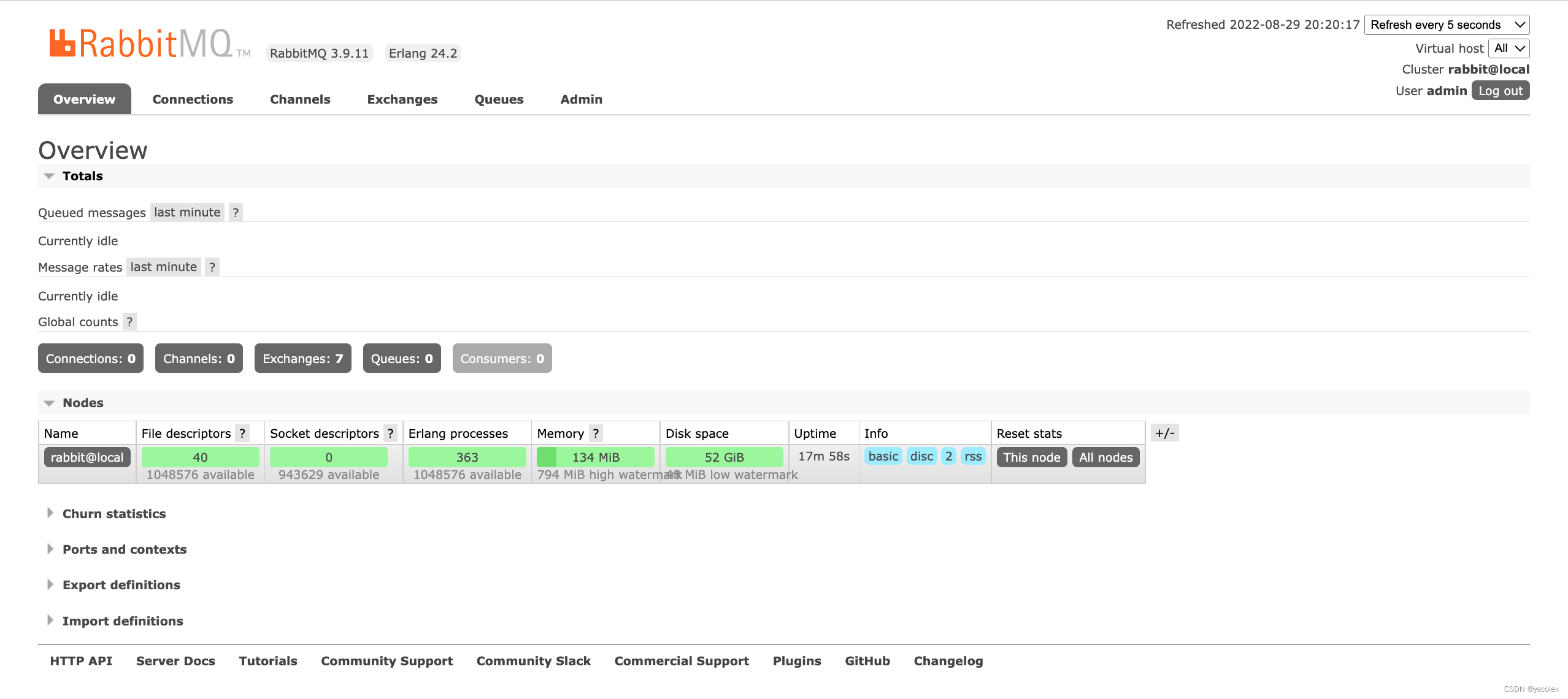Open help for Global counts
This screenshot has width=1568, height=699.
pyautogui.click(x=129, y=322)
